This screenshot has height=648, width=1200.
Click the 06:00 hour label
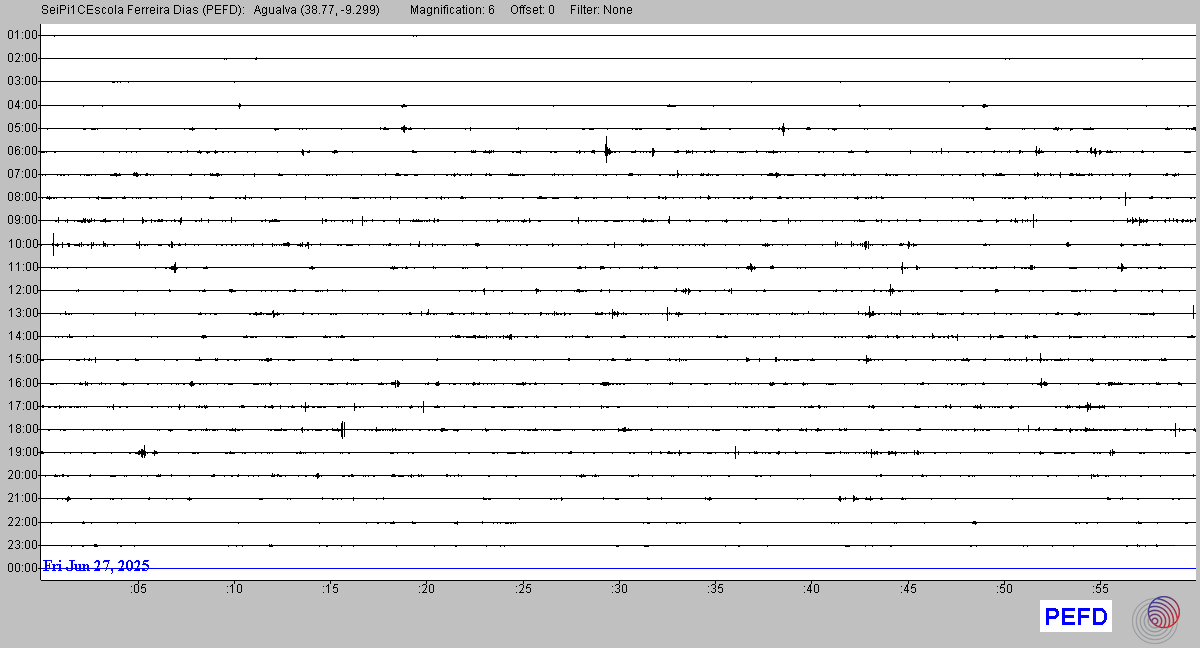click(22, 151)
